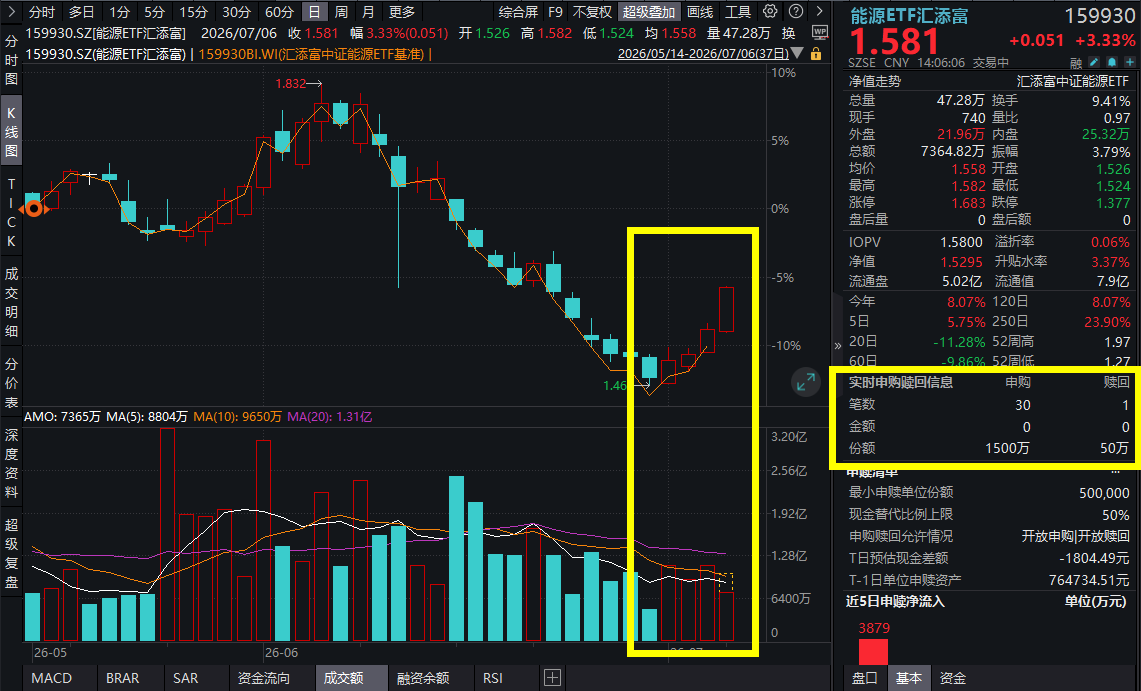Click the expand arrows icon on chart

(806, 383)
